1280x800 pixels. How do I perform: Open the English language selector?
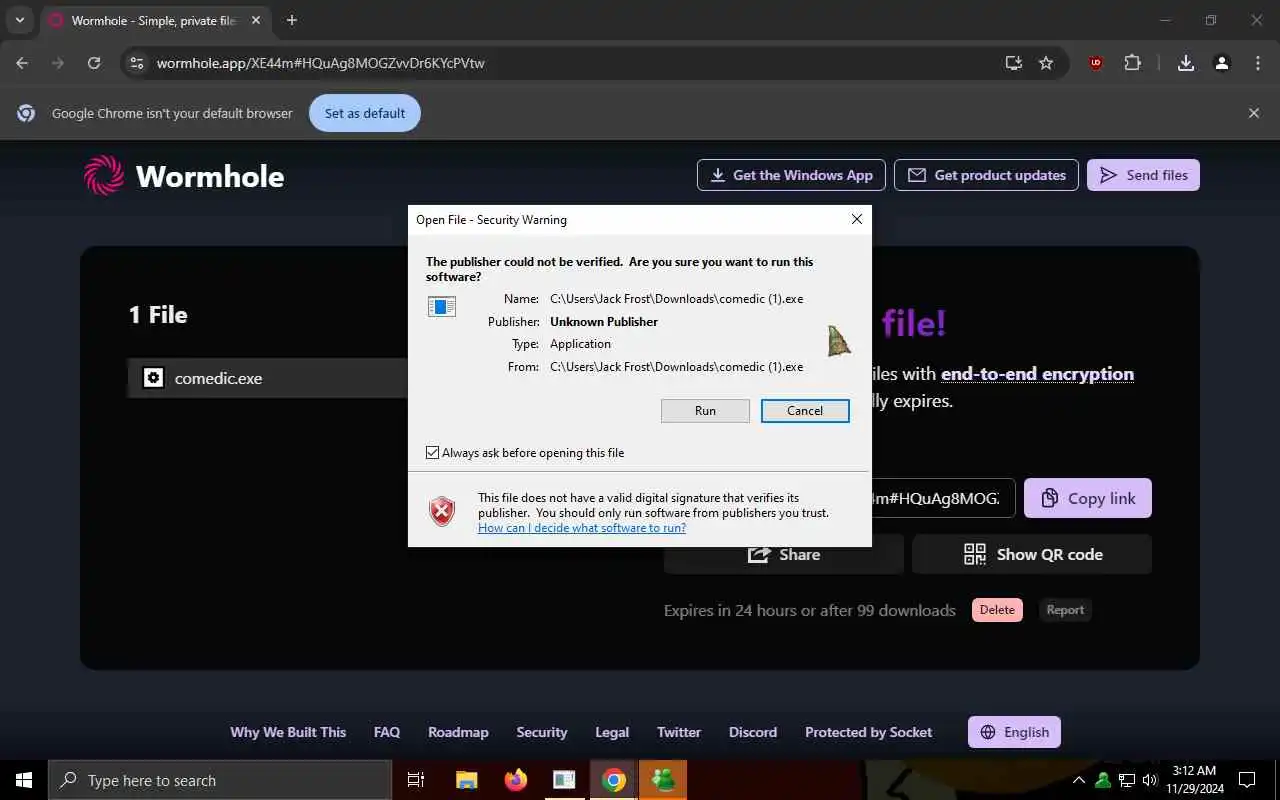1014,732
